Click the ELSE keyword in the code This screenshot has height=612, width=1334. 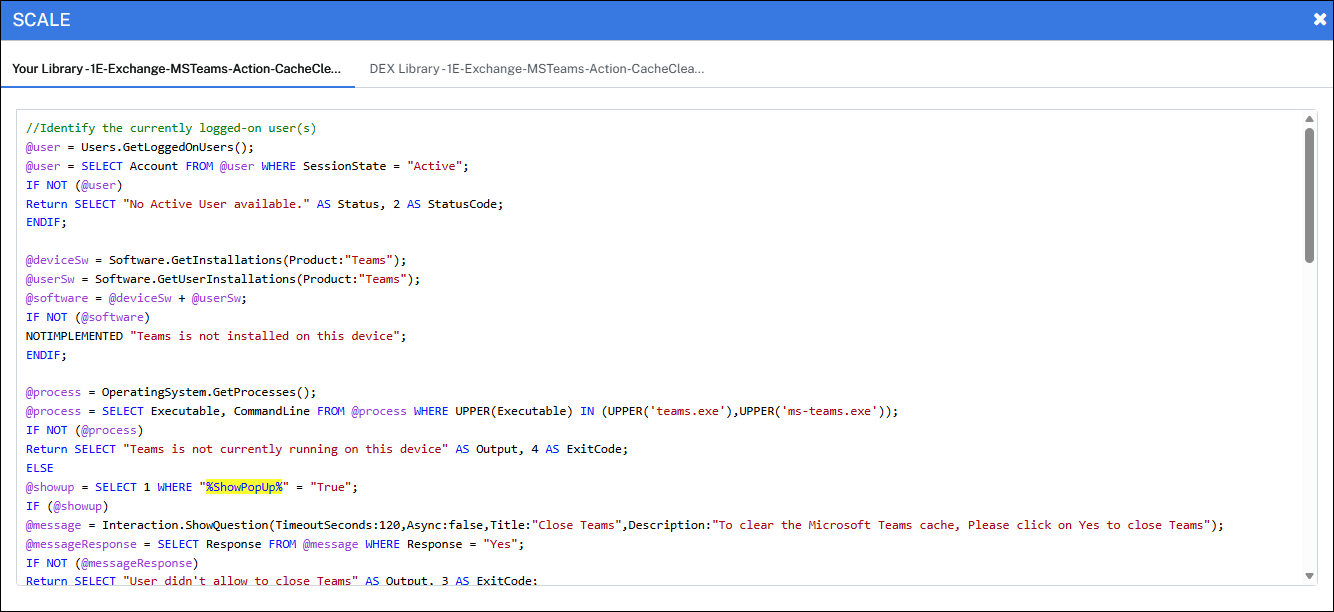(x=40, y=468)
